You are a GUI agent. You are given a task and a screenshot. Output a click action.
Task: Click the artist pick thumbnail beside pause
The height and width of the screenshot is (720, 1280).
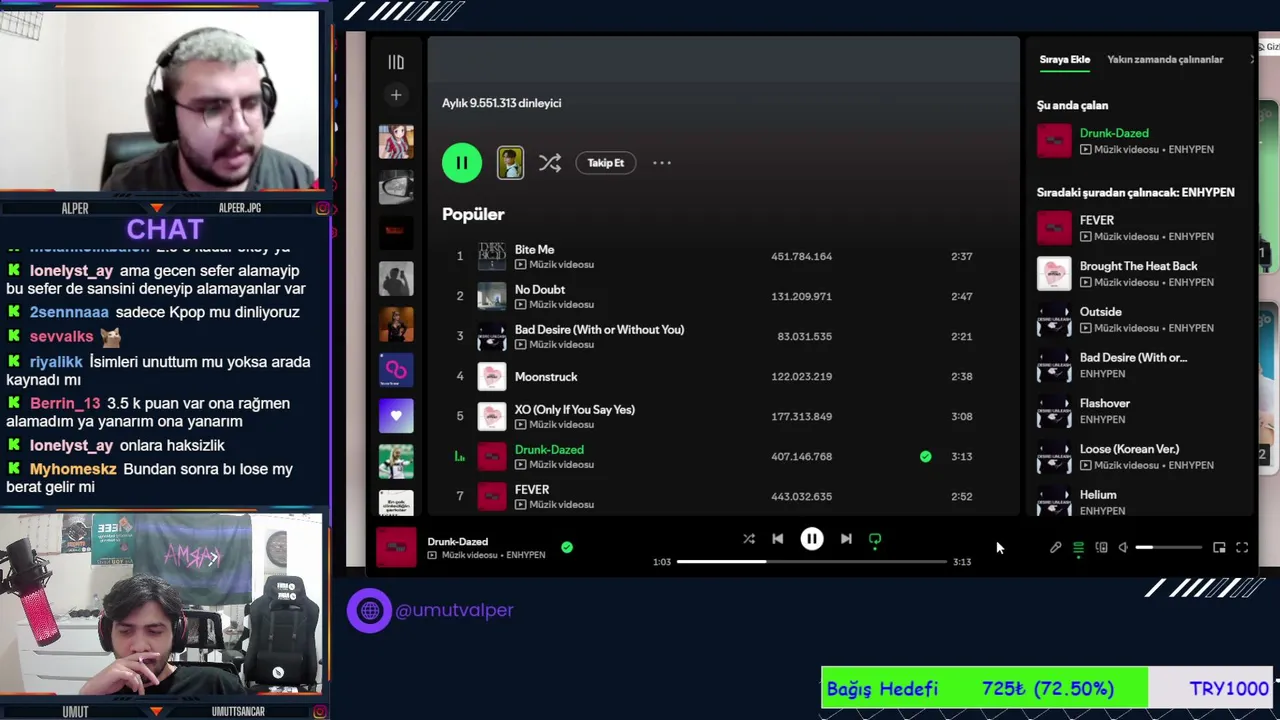pos(510,163)
